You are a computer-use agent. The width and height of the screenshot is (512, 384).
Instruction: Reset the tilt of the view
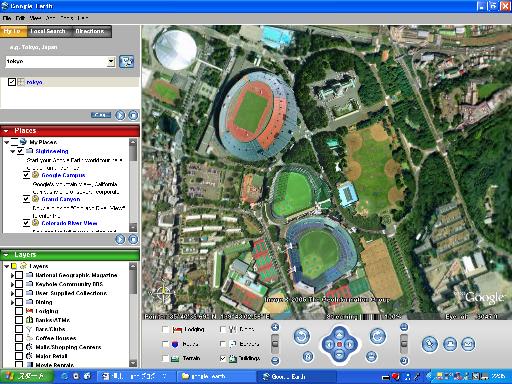point(371,357)
